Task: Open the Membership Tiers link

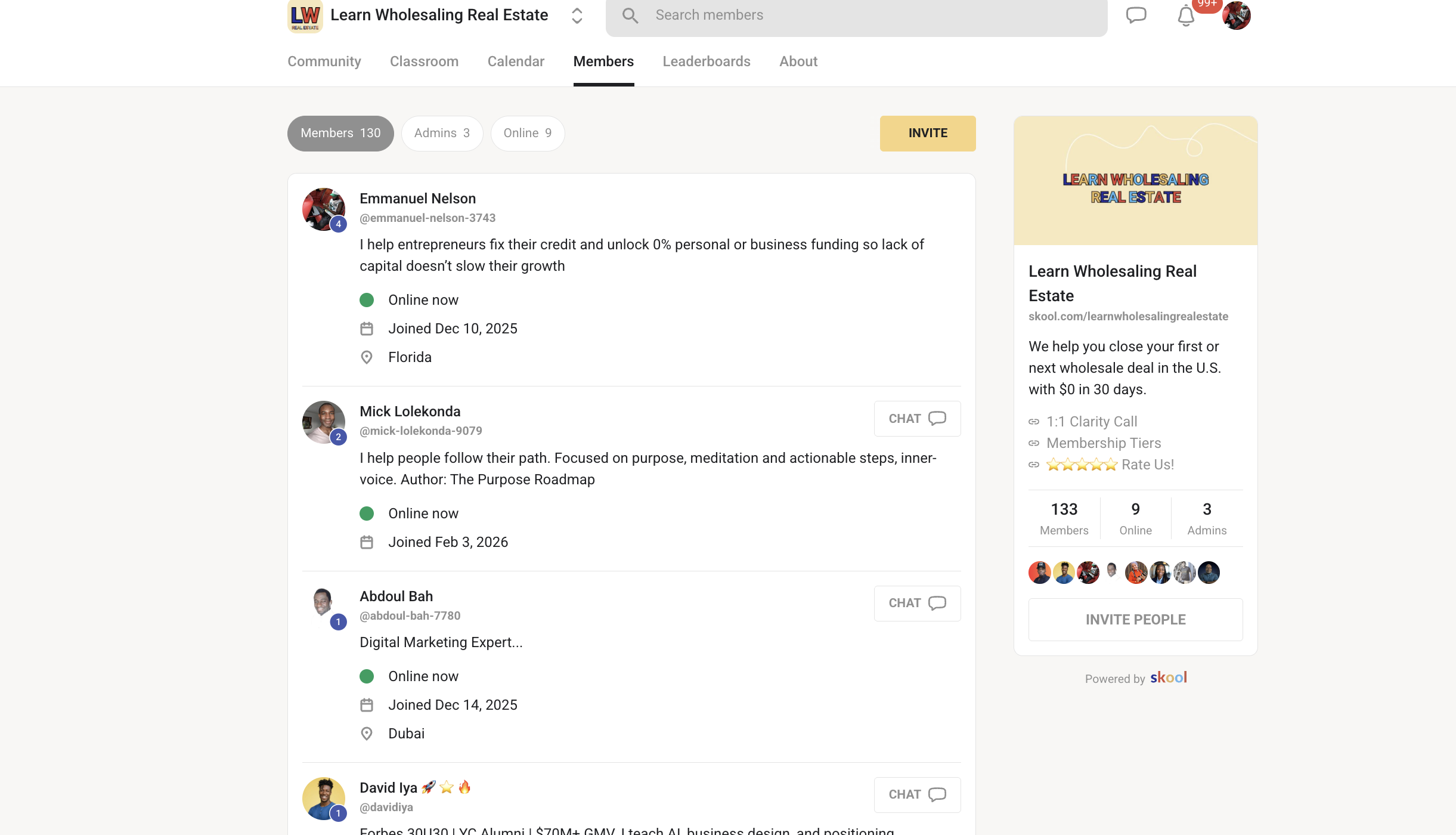Action: pos(1103,443)
